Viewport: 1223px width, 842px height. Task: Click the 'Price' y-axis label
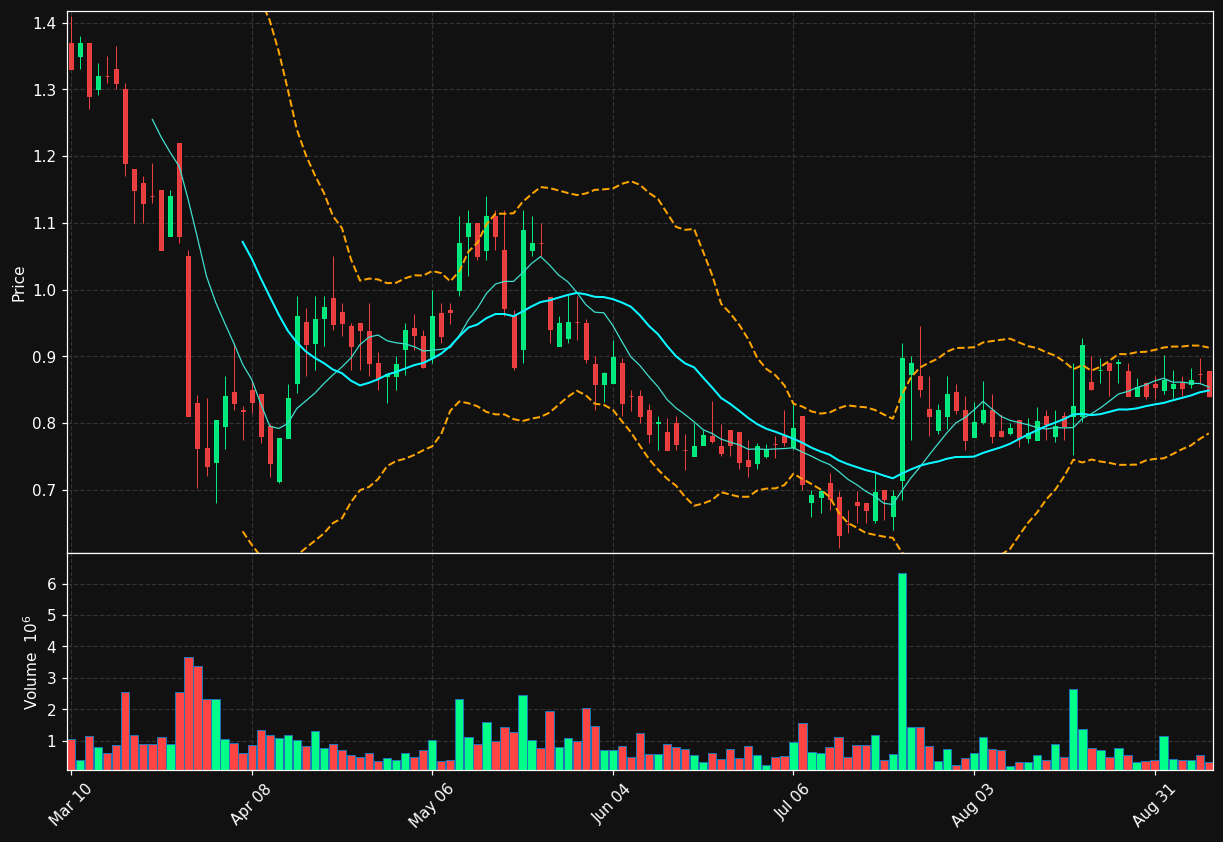(x=19, y=283)
